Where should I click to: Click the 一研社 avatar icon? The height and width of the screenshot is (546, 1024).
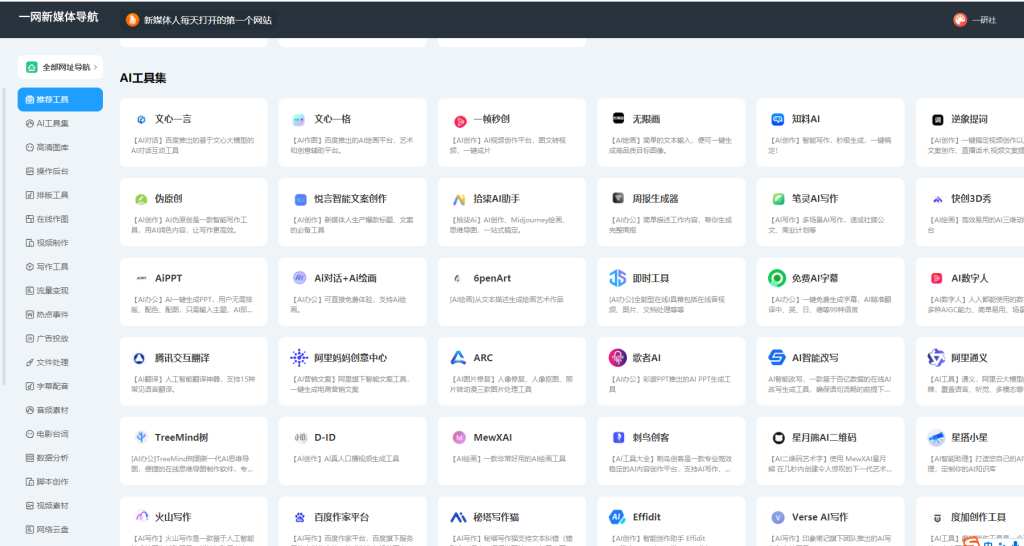point(959,20)
